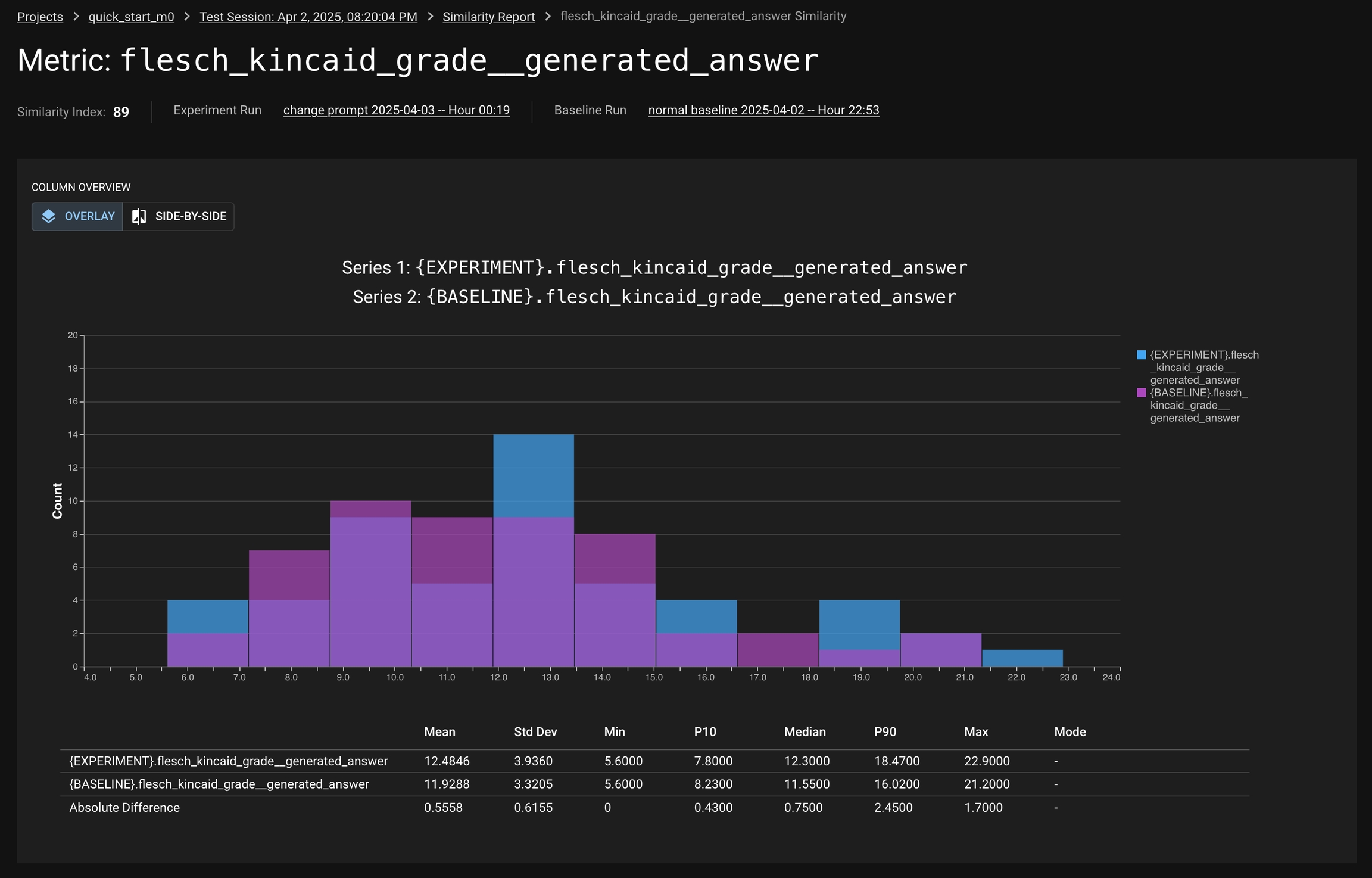Image resolution: width=1372 pixels, height=878 pixels.
Task: Click the Side-by-Side compare icon
Action: click(x=139, y=216)
